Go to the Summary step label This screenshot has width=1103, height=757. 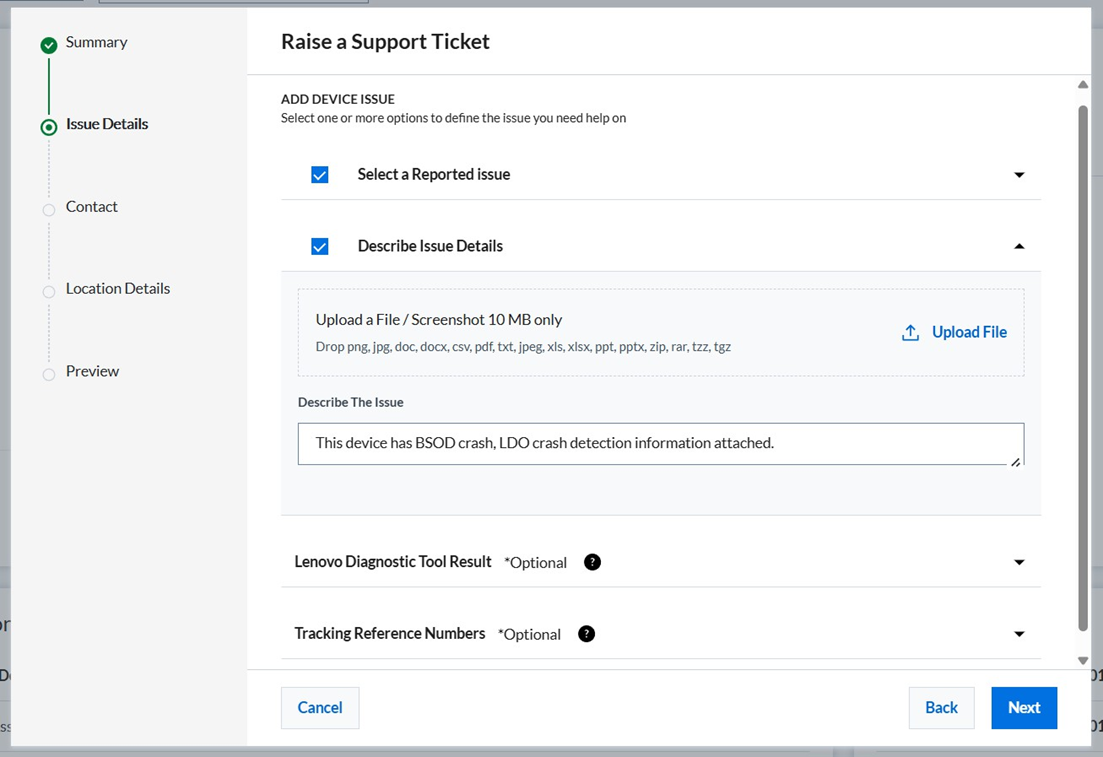coord(96,42)
